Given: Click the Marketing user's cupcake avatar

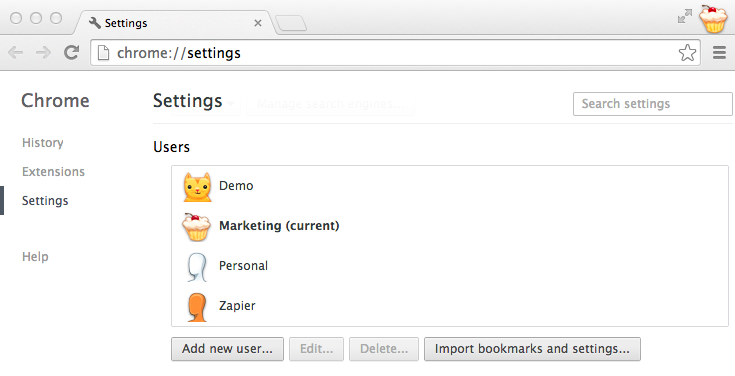Looking at the screenshot, I should click(x=196, y=227).
